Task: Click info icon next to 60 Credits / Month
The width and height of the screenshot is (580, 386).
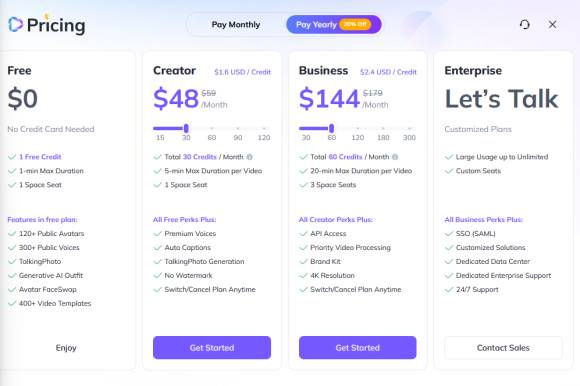Action: tap(395, 157)
